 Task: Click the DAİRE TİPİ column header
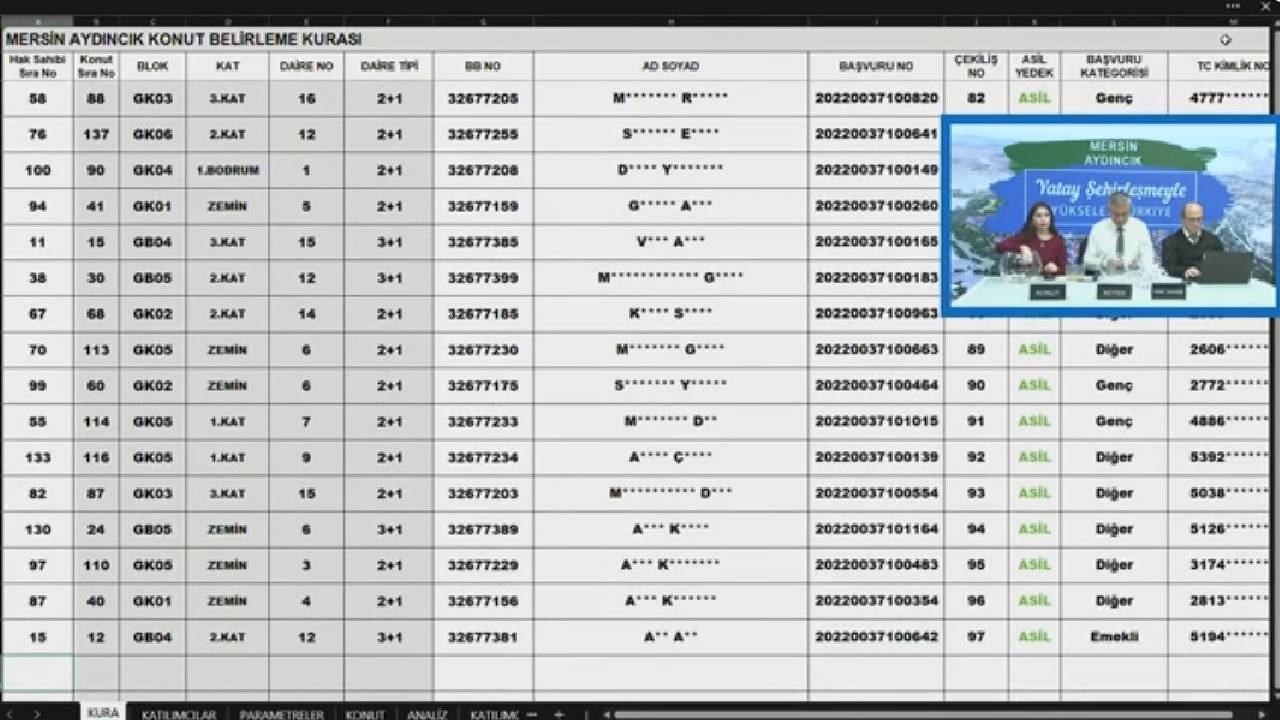[x=389, y=66]
